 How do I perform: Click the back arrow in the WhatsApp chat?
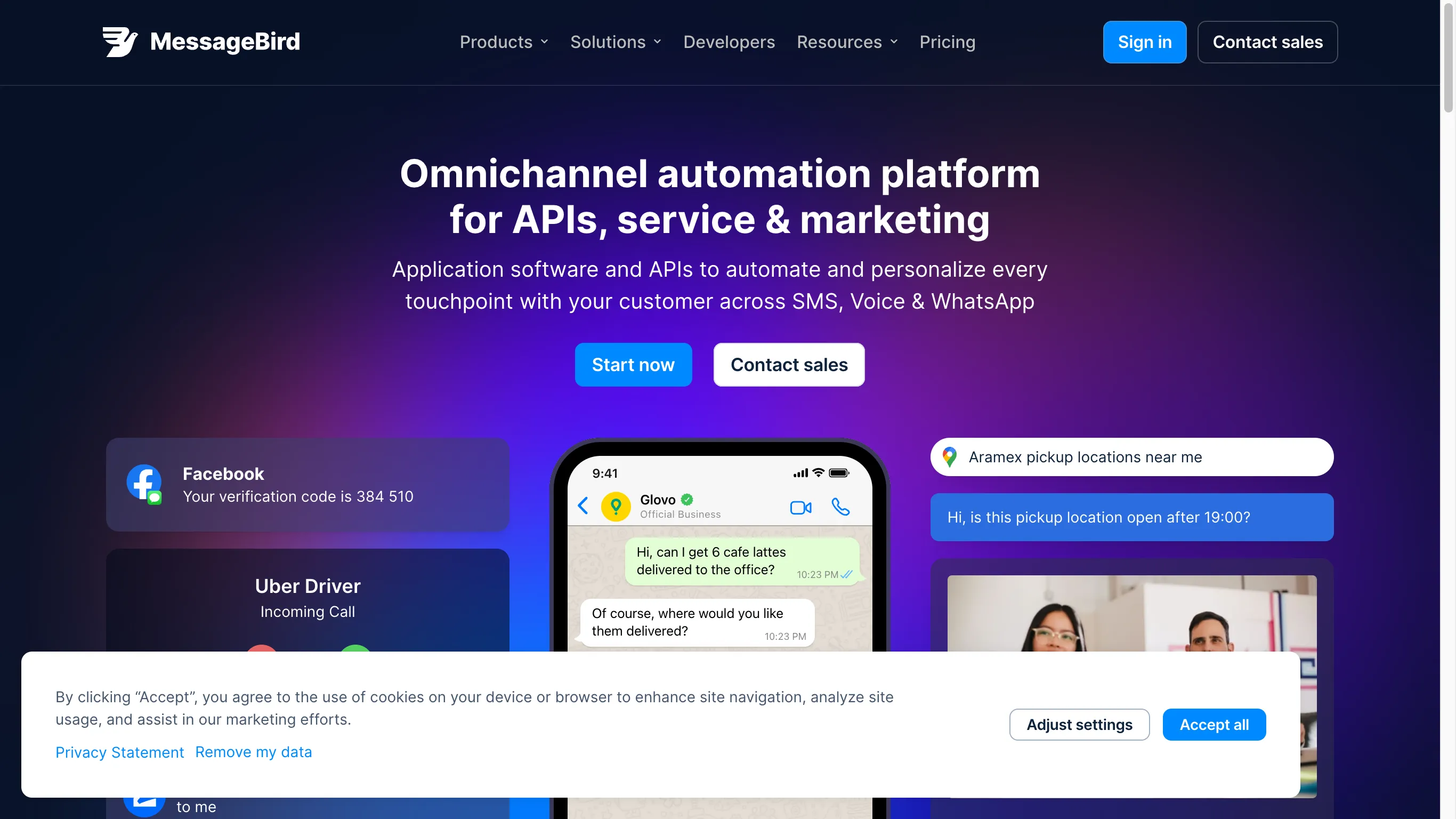click(x=583, y=506)
